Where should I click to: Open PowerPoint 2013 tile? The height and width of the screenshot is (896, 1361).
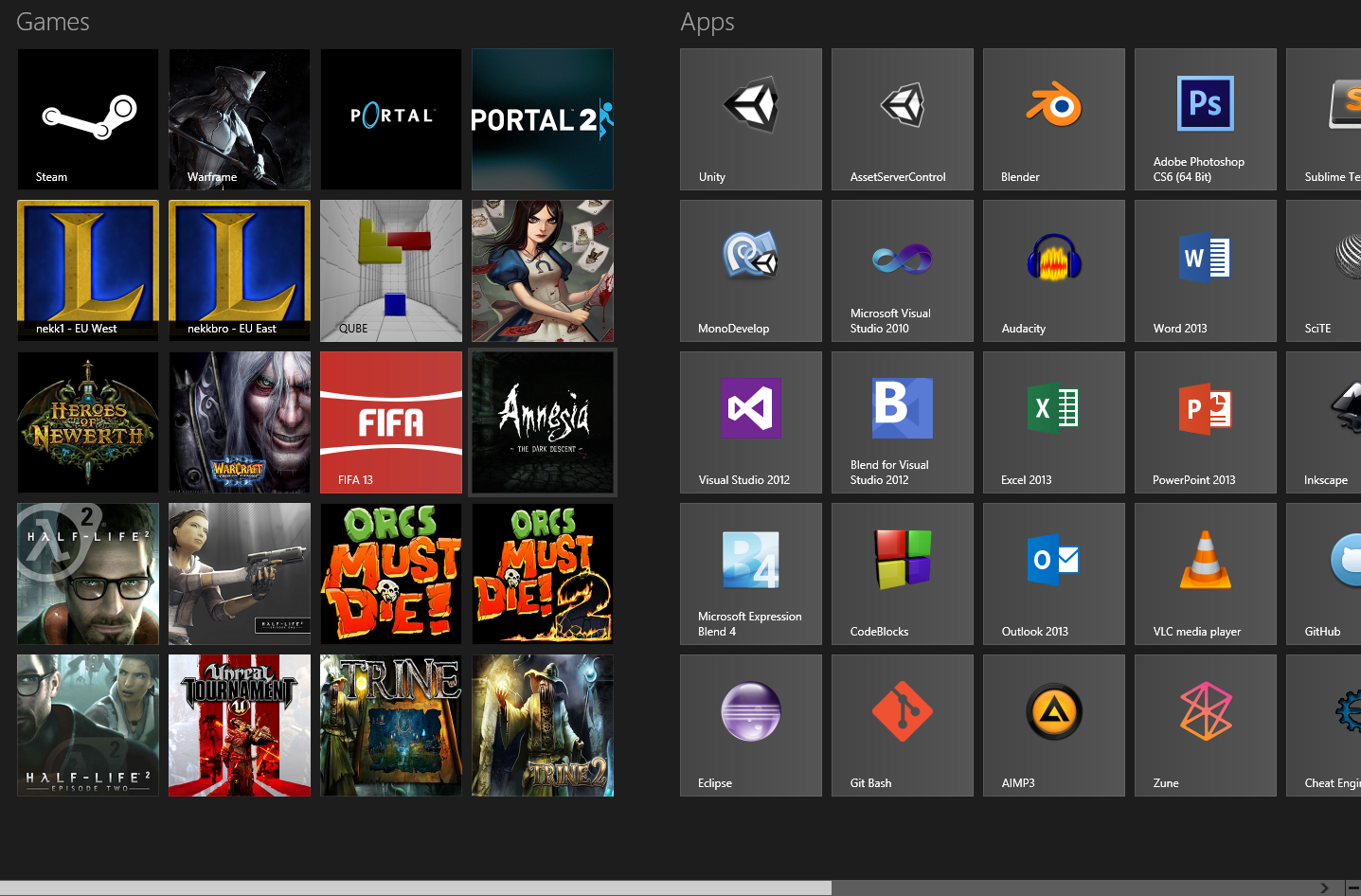click(1206, 422)
